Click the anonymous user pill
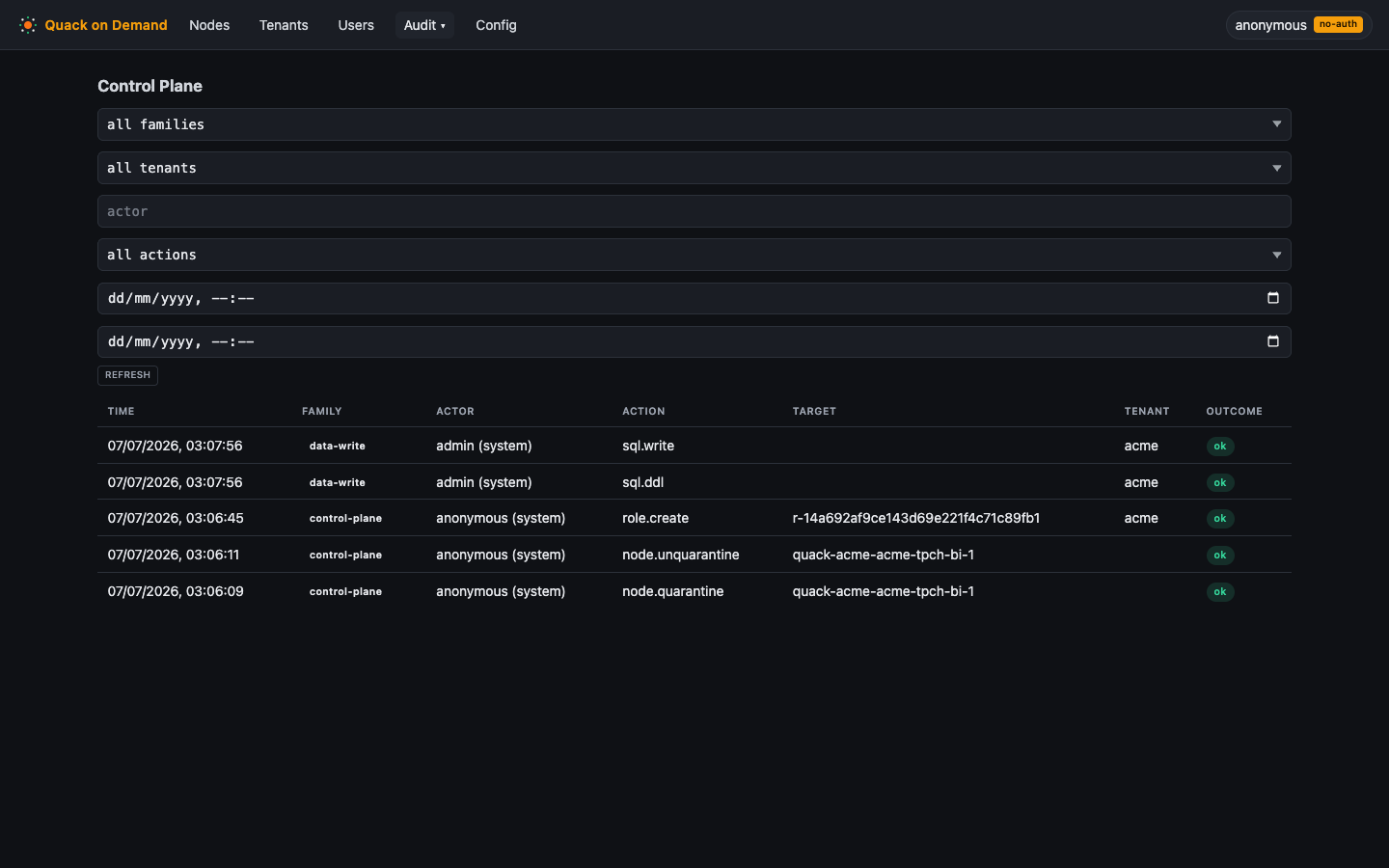Viewport: 1389px width, 868px height. point(1298,25)
